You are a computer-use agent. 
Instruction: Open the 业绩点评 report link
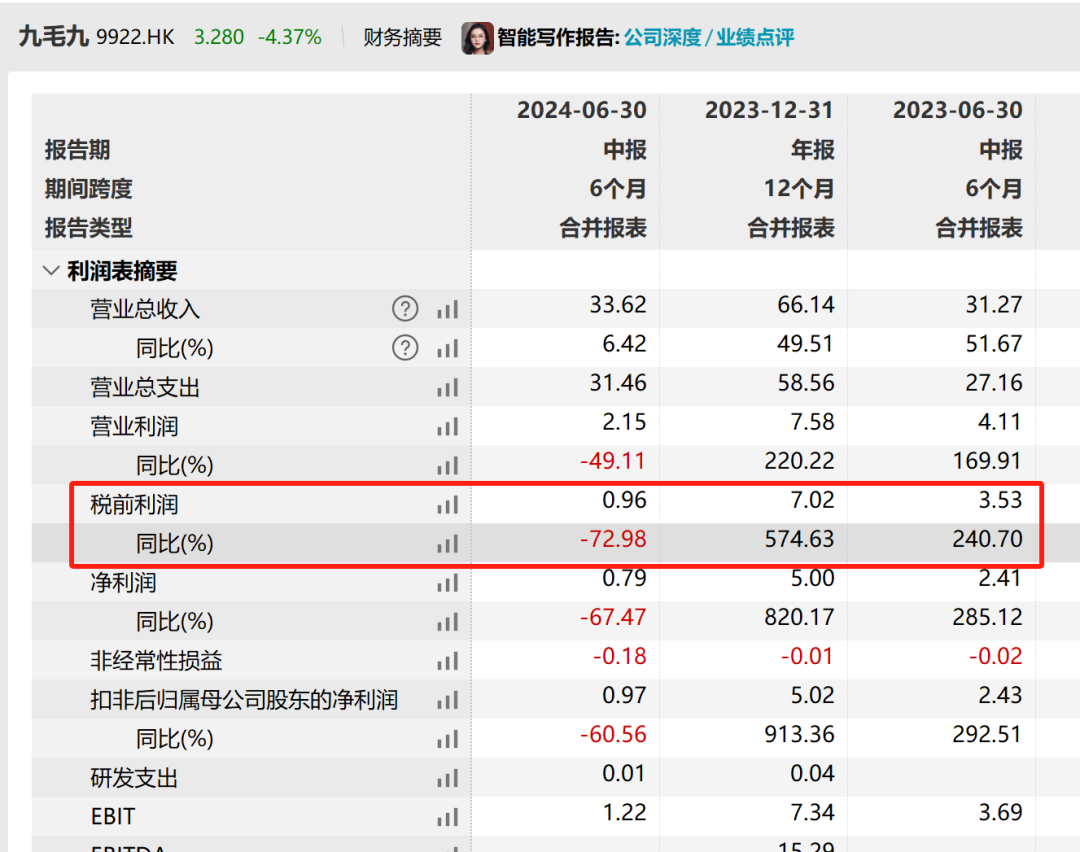tap(755, 38)
